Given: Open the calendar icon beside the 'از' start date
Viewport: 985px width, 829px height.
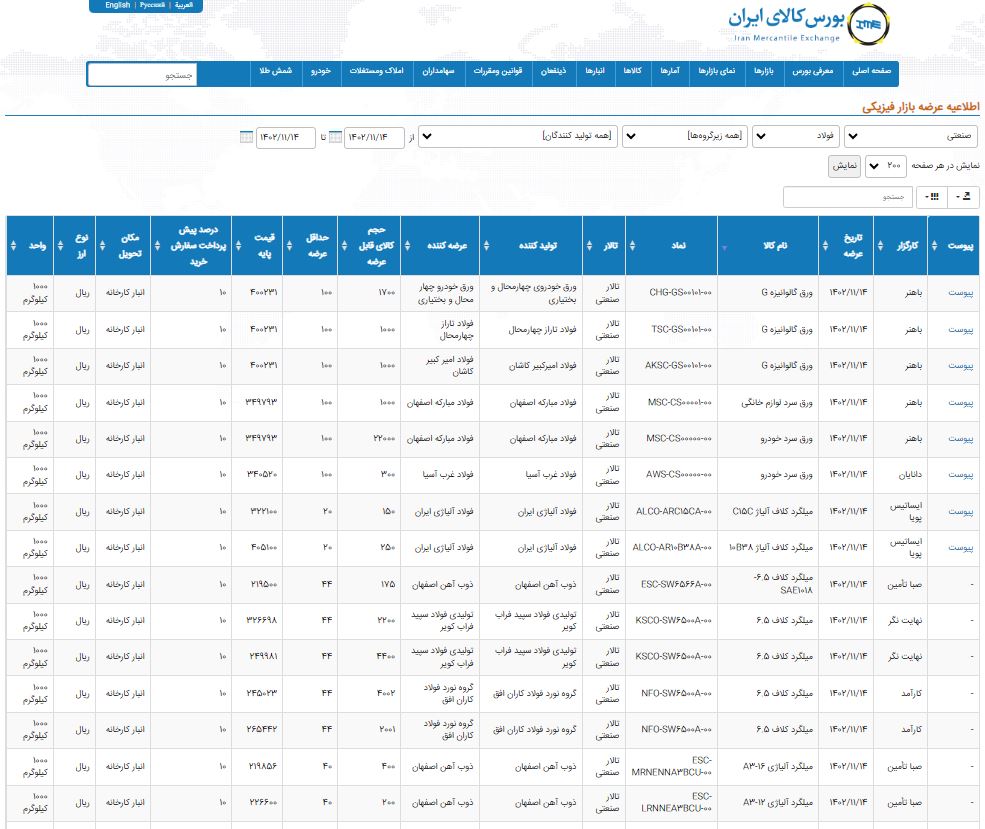Looking at the screenshot, I should pos(335,137).
